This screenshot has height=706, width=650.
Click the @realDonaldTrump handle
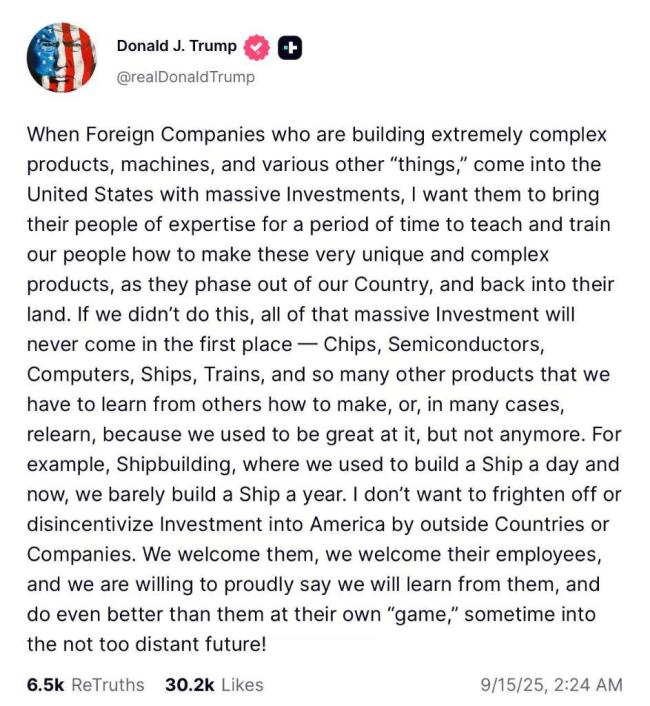(186, 77)
